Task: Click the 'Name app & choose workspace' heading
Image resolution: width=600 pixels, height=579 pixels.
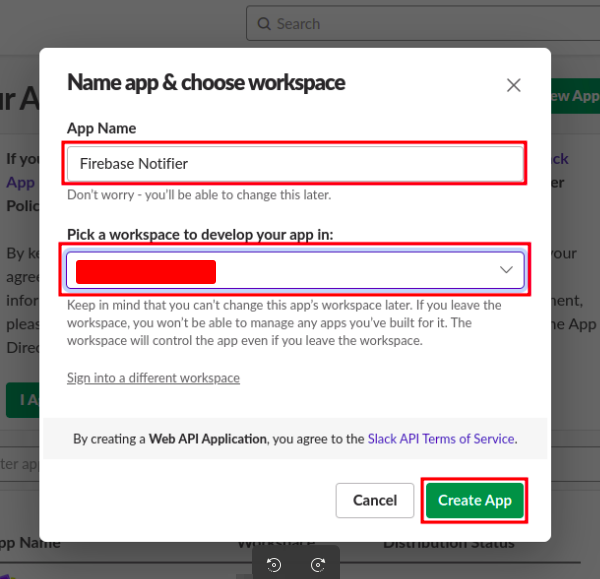Action: pos(206,82)
